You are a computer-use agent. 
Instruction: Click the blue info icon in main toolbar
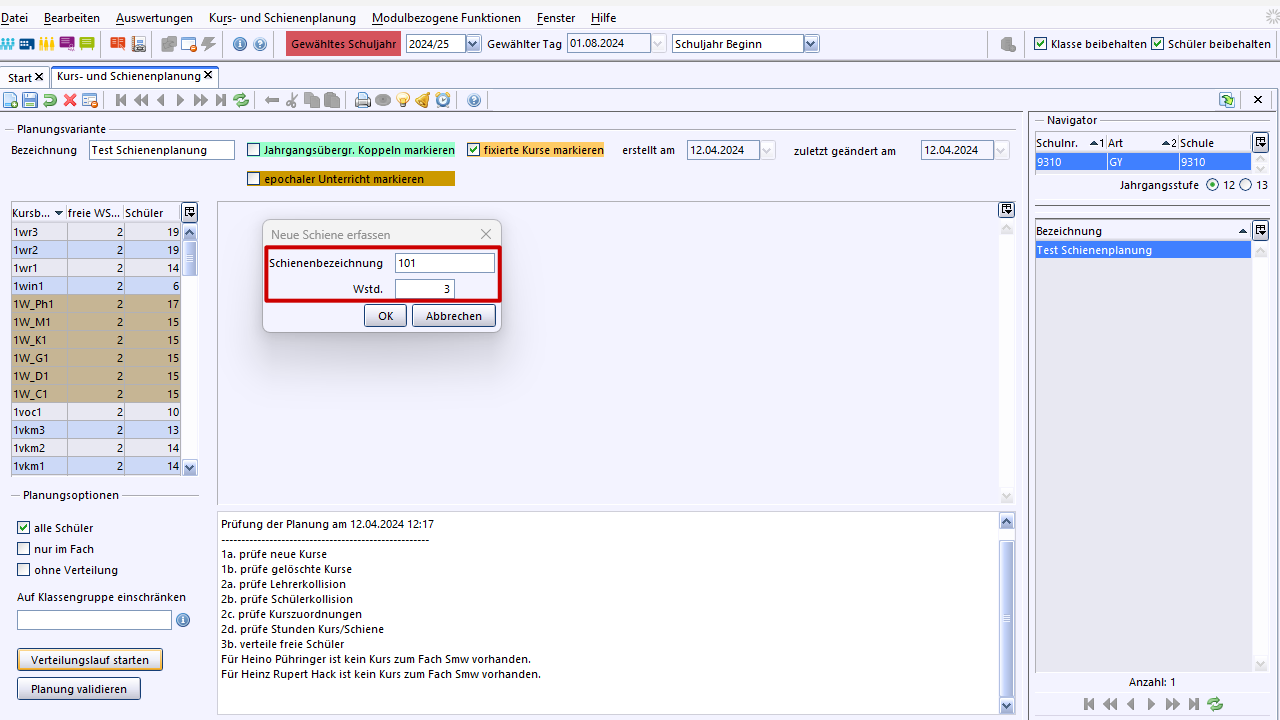(x=240, y=44)
